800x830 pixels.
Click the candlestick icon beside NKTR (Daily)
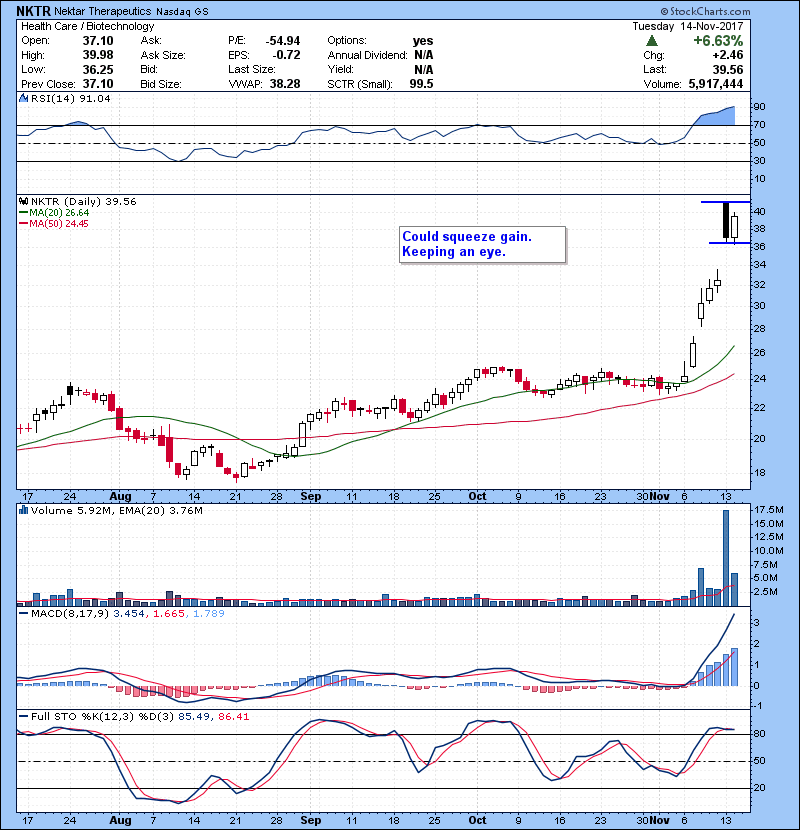[x=23, y=202]
